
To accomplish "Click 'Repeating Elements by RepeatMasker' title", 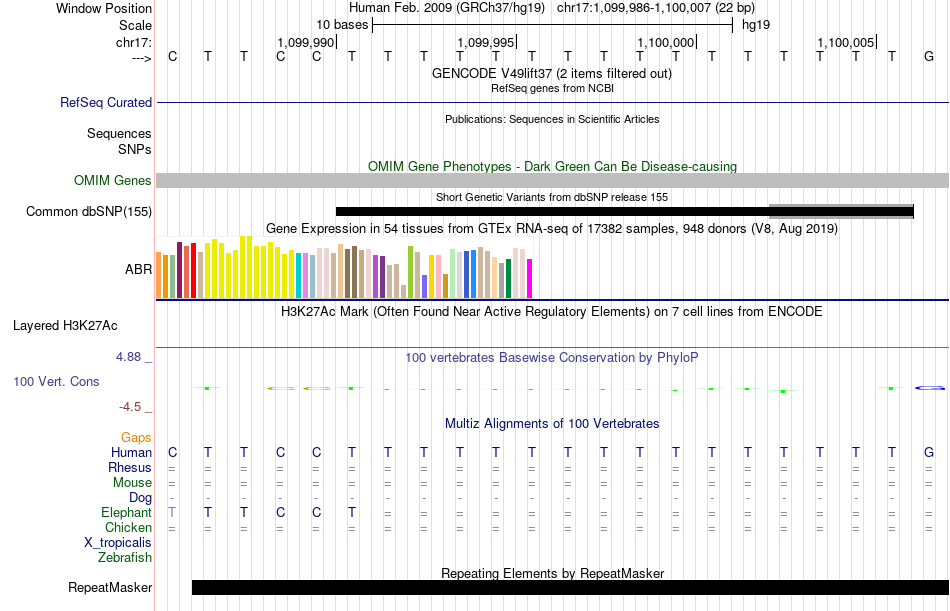I will pyautogui.click(x=553, y=573).
